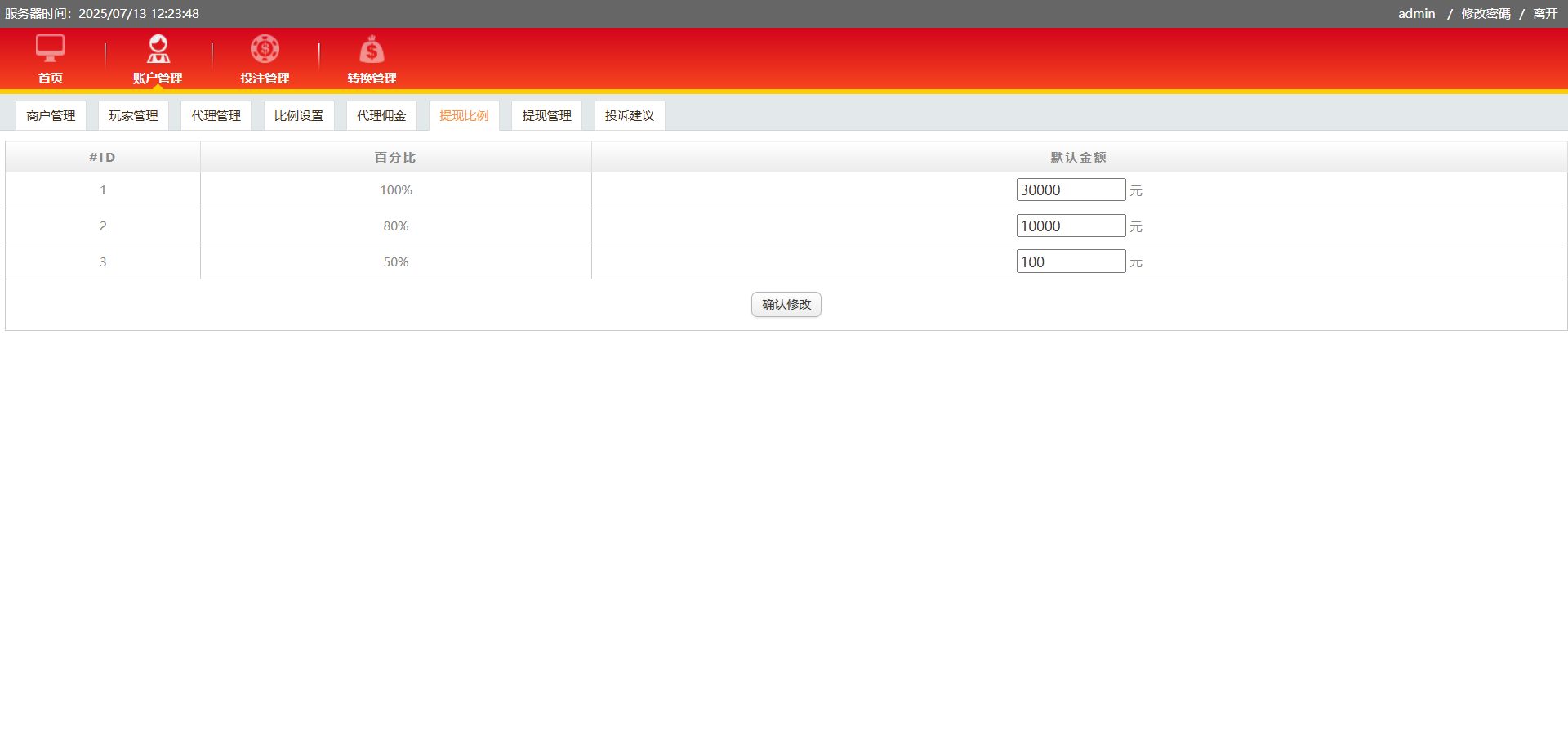
Task: Open the 玩家管理 tab
Action: (133, 116)
